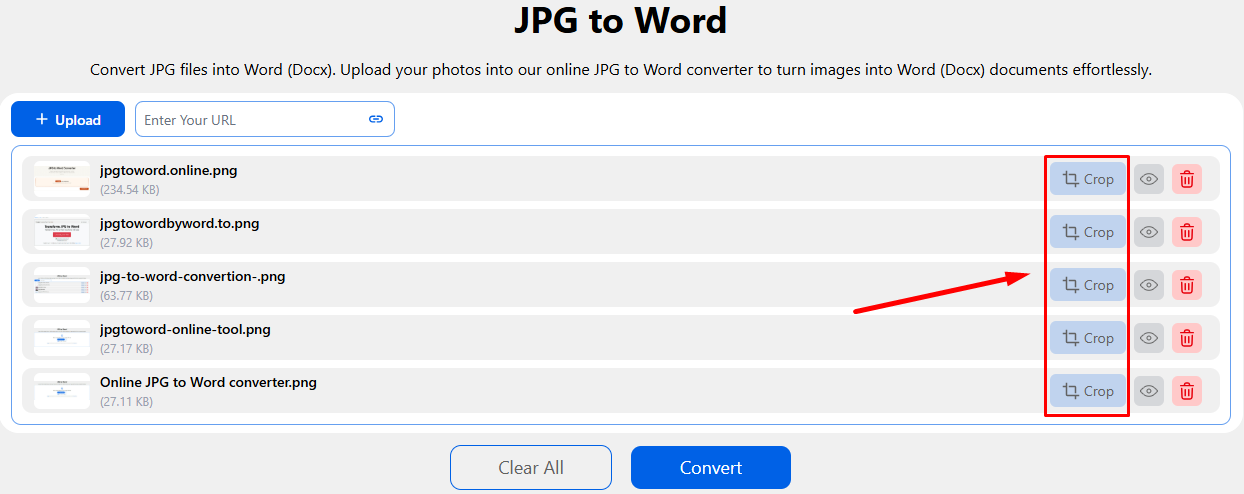Select file name Online JPG to Word converter.png

[x=208, y=383]
